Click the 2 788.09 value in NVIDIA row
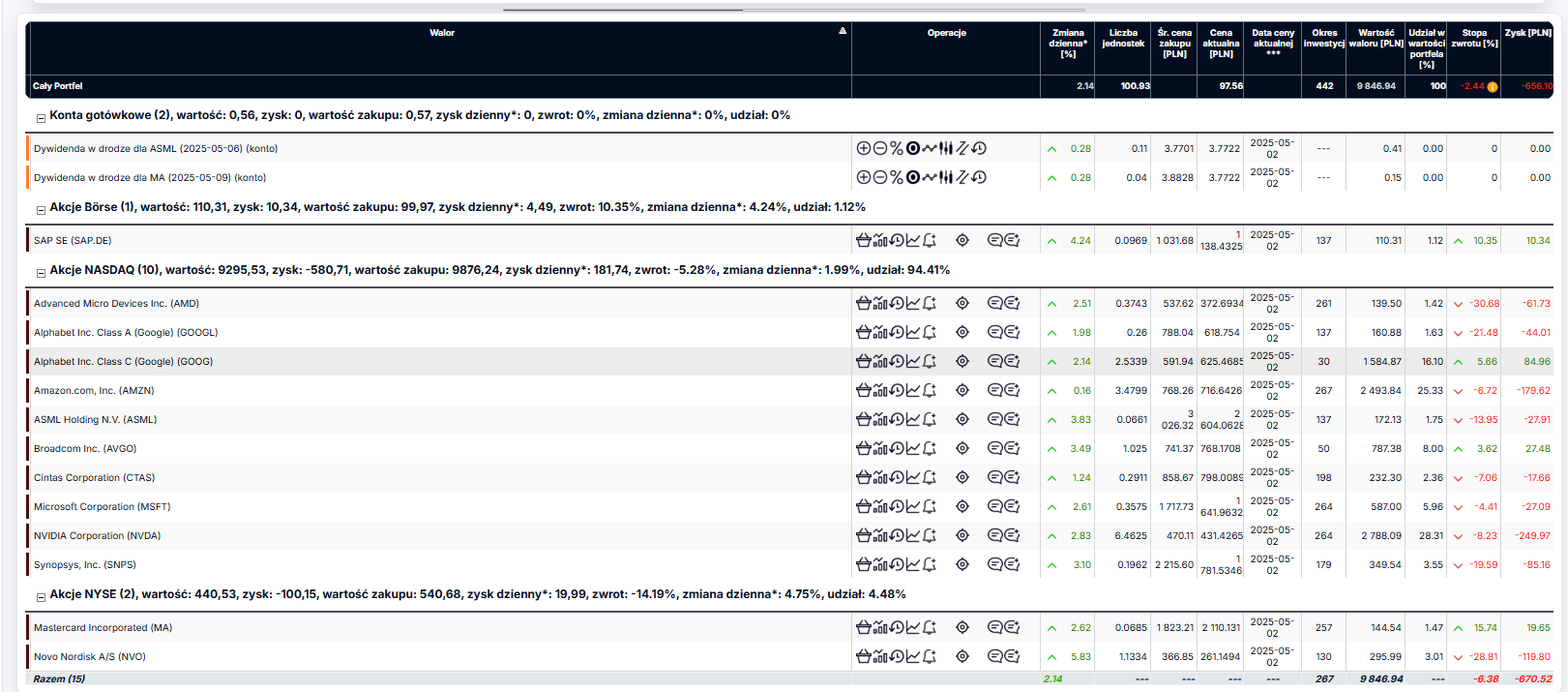Image resolution: width=1568 pixels, height=692 pixels. 1380,535
